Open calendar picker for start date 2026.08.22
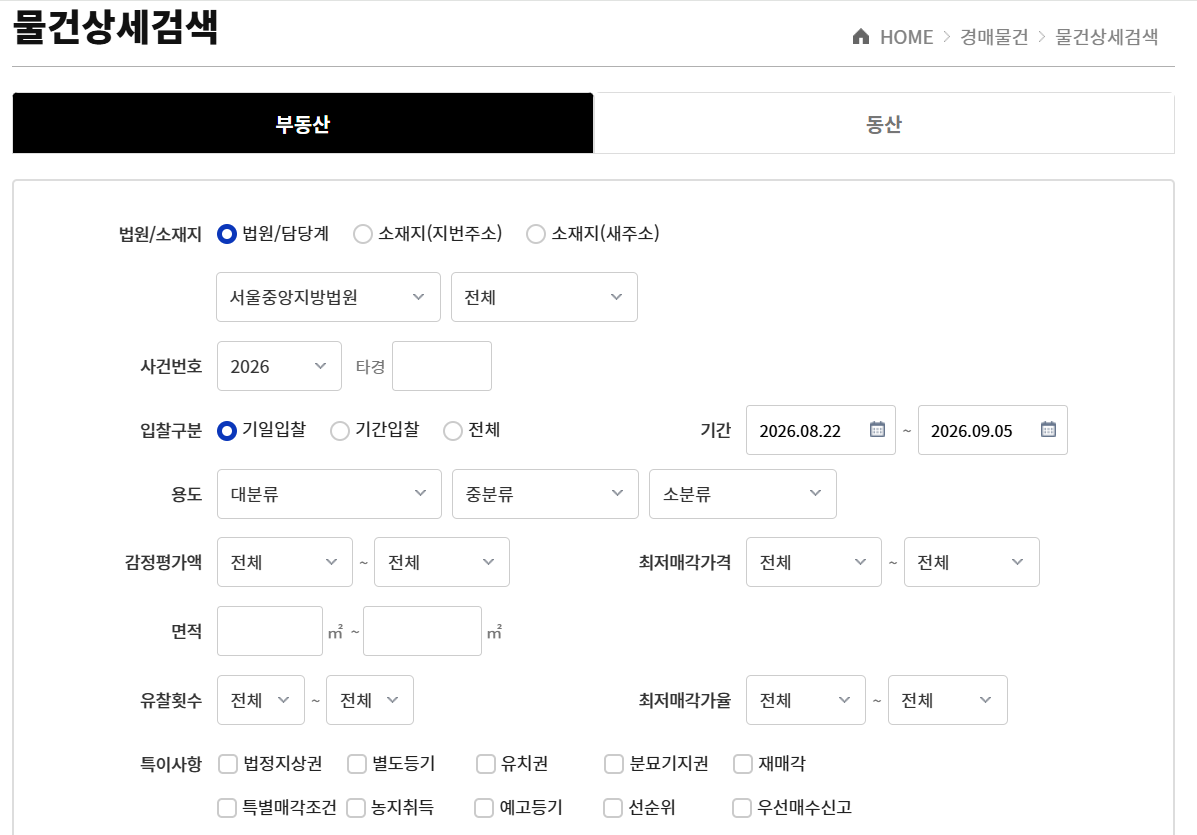Screen dimensions: 1197x835 point(877,430)
